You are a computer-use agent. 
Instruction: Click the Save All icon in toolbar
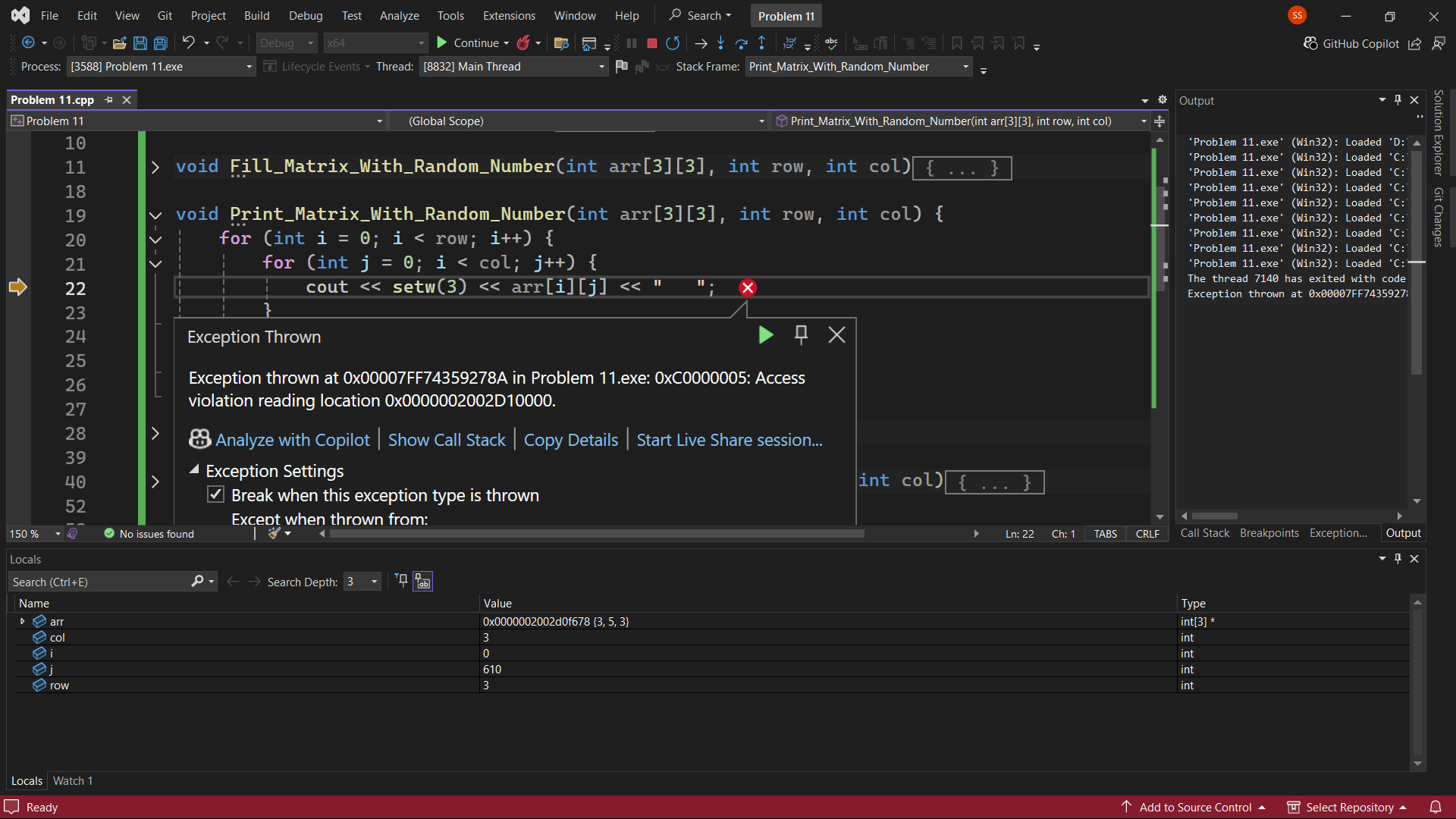(161, 43)
